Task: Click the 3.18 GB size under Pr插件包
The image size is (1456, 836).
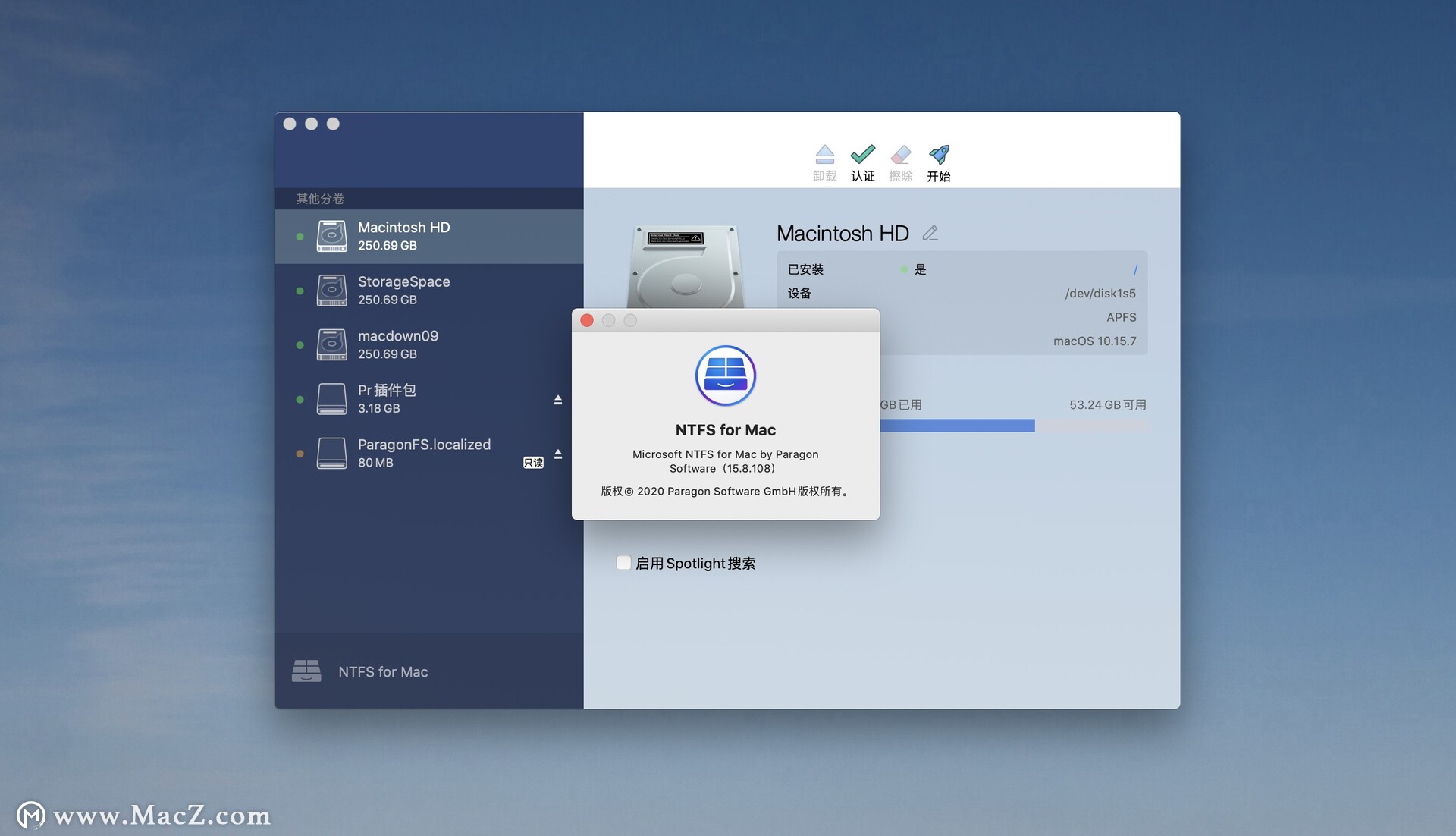Action: (x=379, y=408)
